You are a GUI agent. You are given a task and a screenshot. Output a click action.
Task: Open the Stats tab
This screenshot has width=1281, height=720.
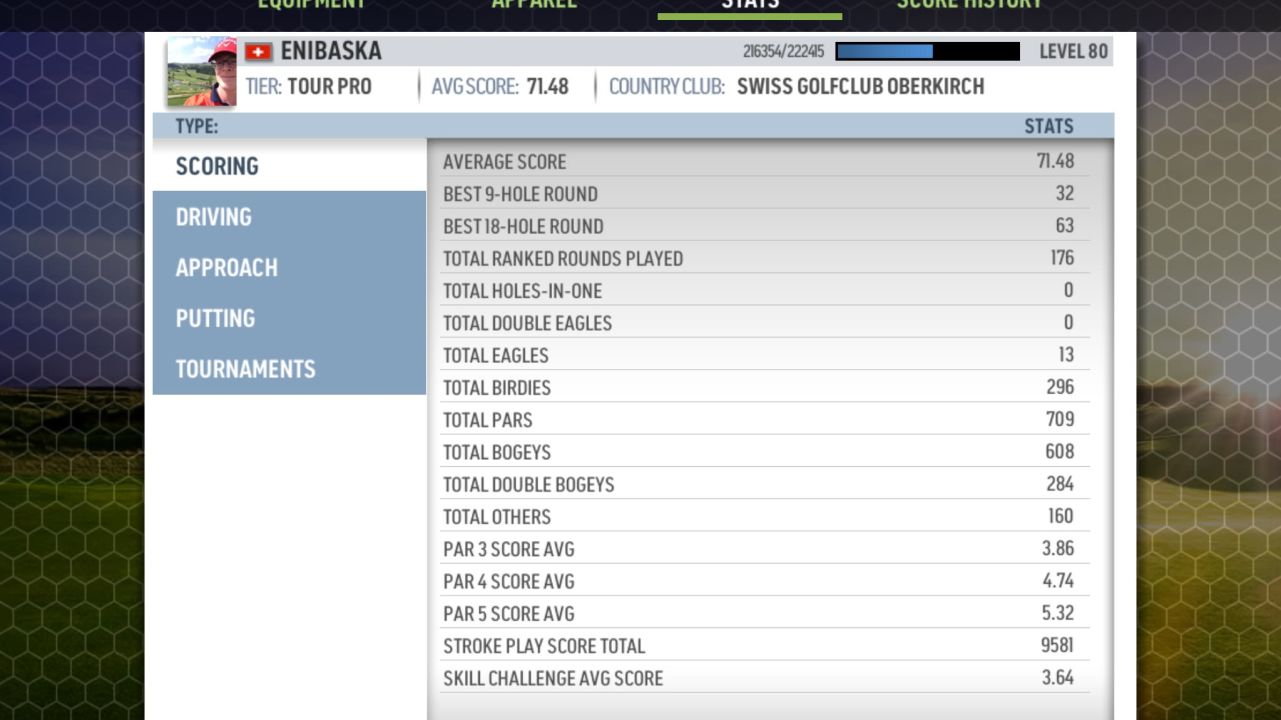click(x=750, y=6)
